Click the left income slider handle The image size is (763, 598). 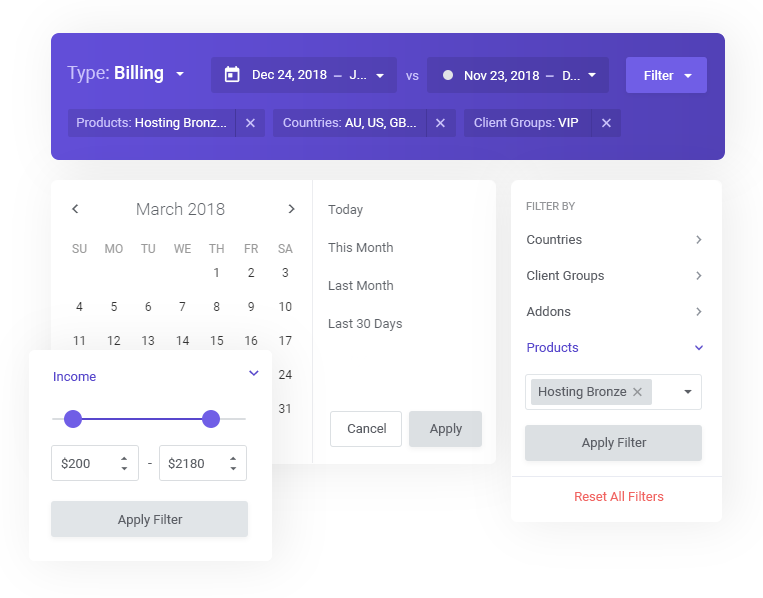[73, 419]
